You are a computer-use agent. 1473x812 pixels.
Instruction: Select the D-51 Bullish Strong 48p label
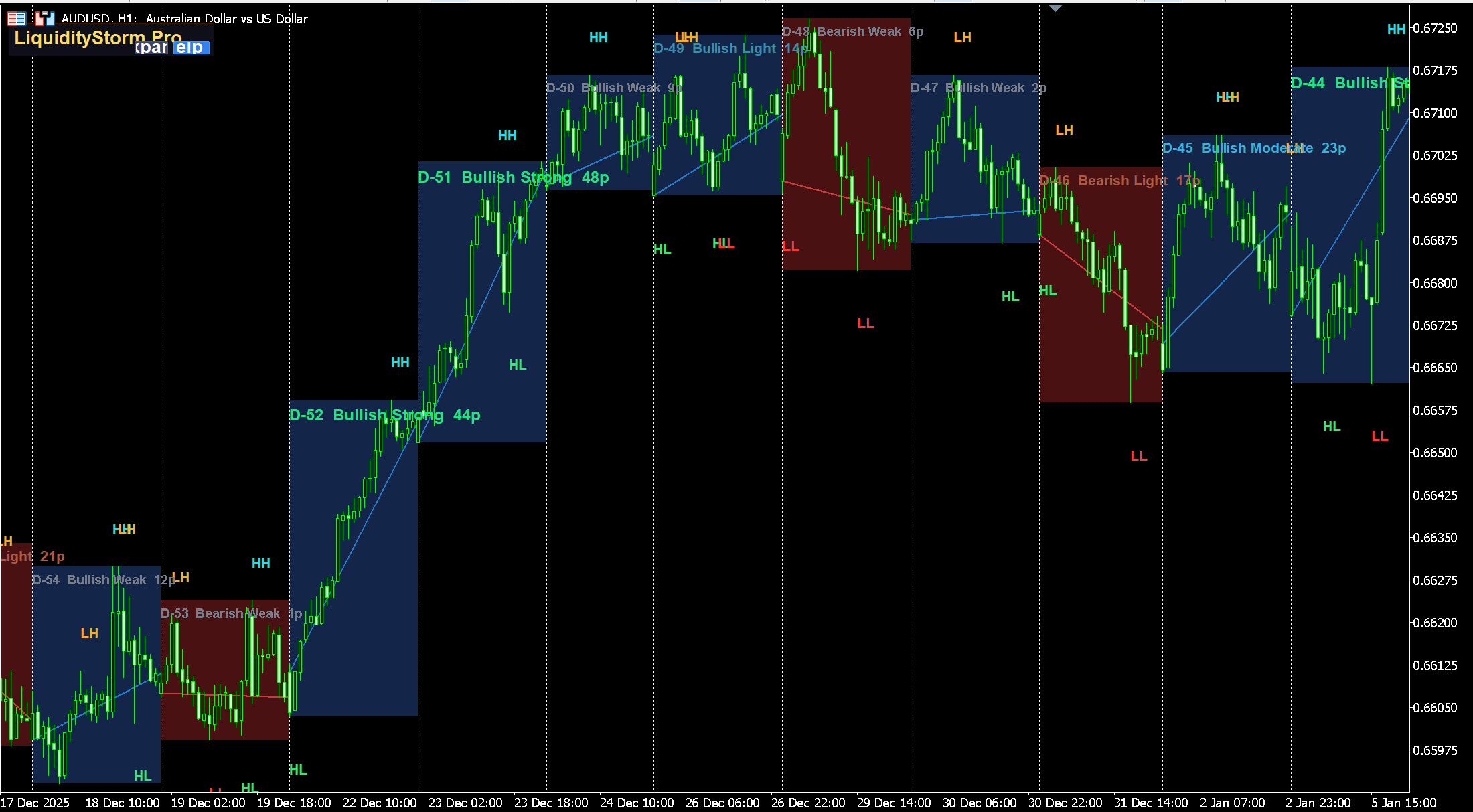click(513, 177)
